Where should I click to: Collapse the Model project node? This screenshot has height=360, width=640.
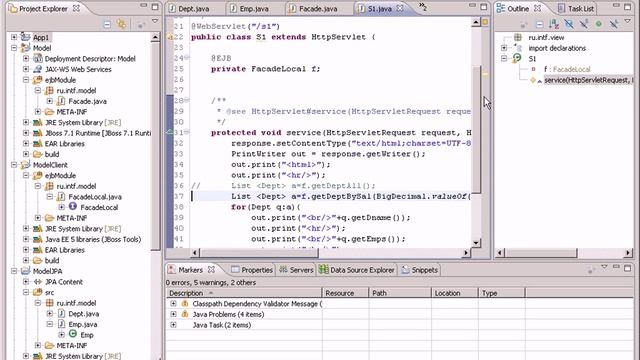(14, 48)
